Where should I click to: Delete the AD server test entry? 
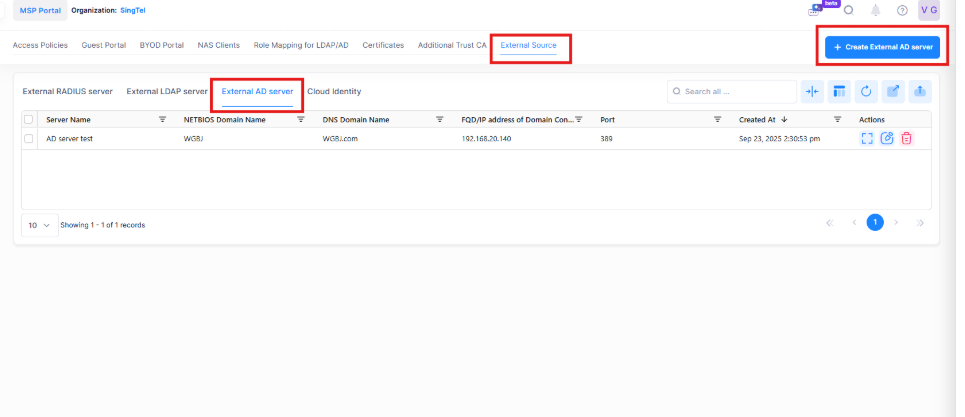(907, 138)
